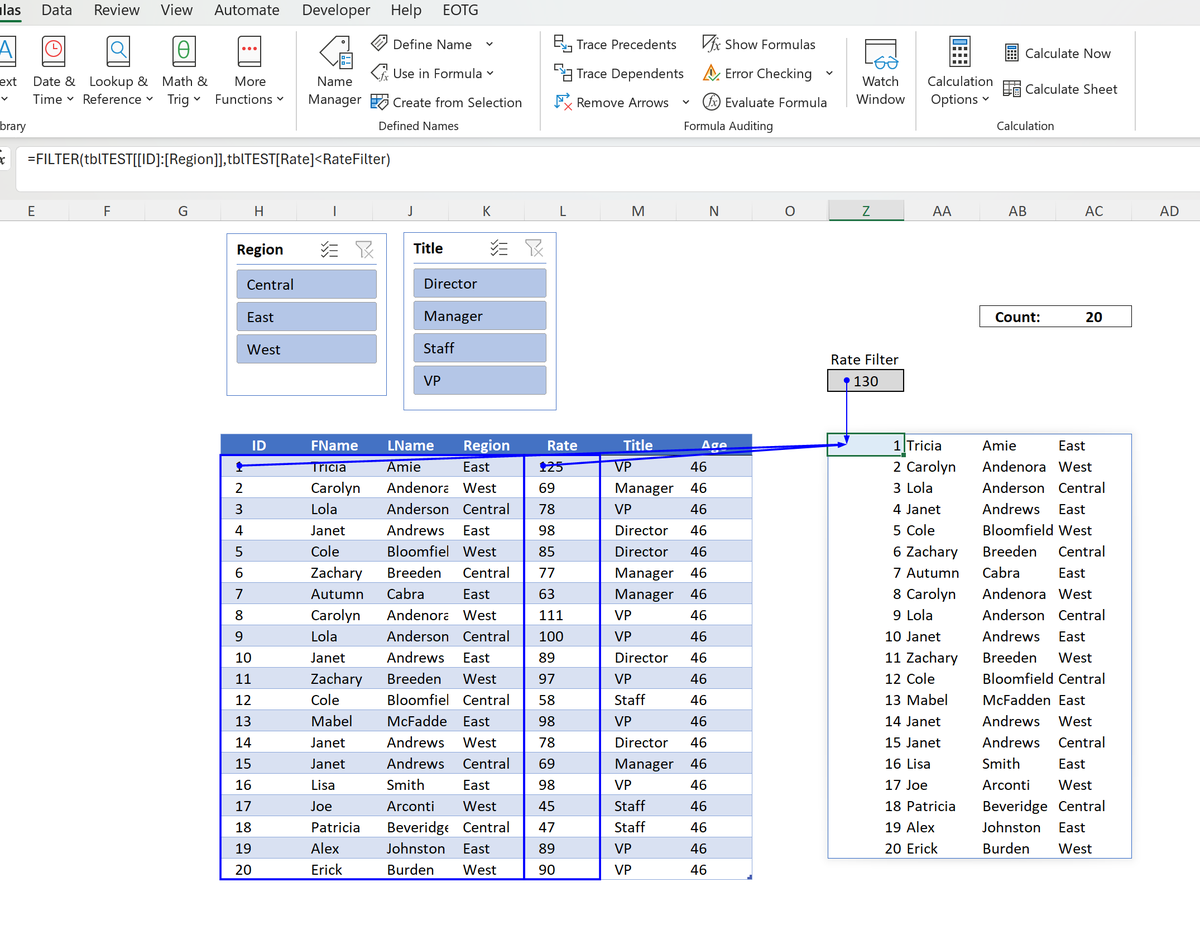Open the Automate ribbon tab
The image size is (1200, 949).
pyautogui.click(x=247, y=10)
